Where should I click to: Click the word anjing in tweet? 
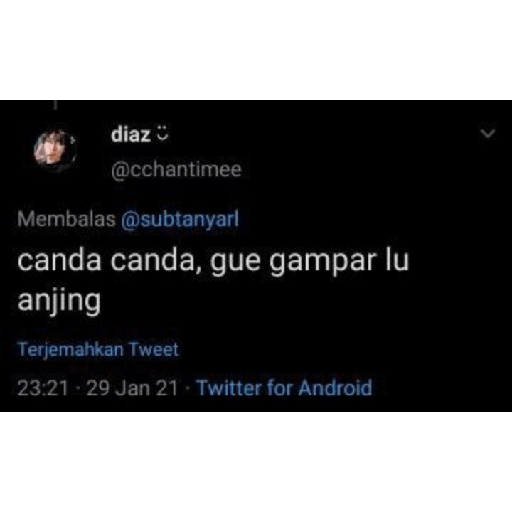pyautogui.click(x=59, y=302)
